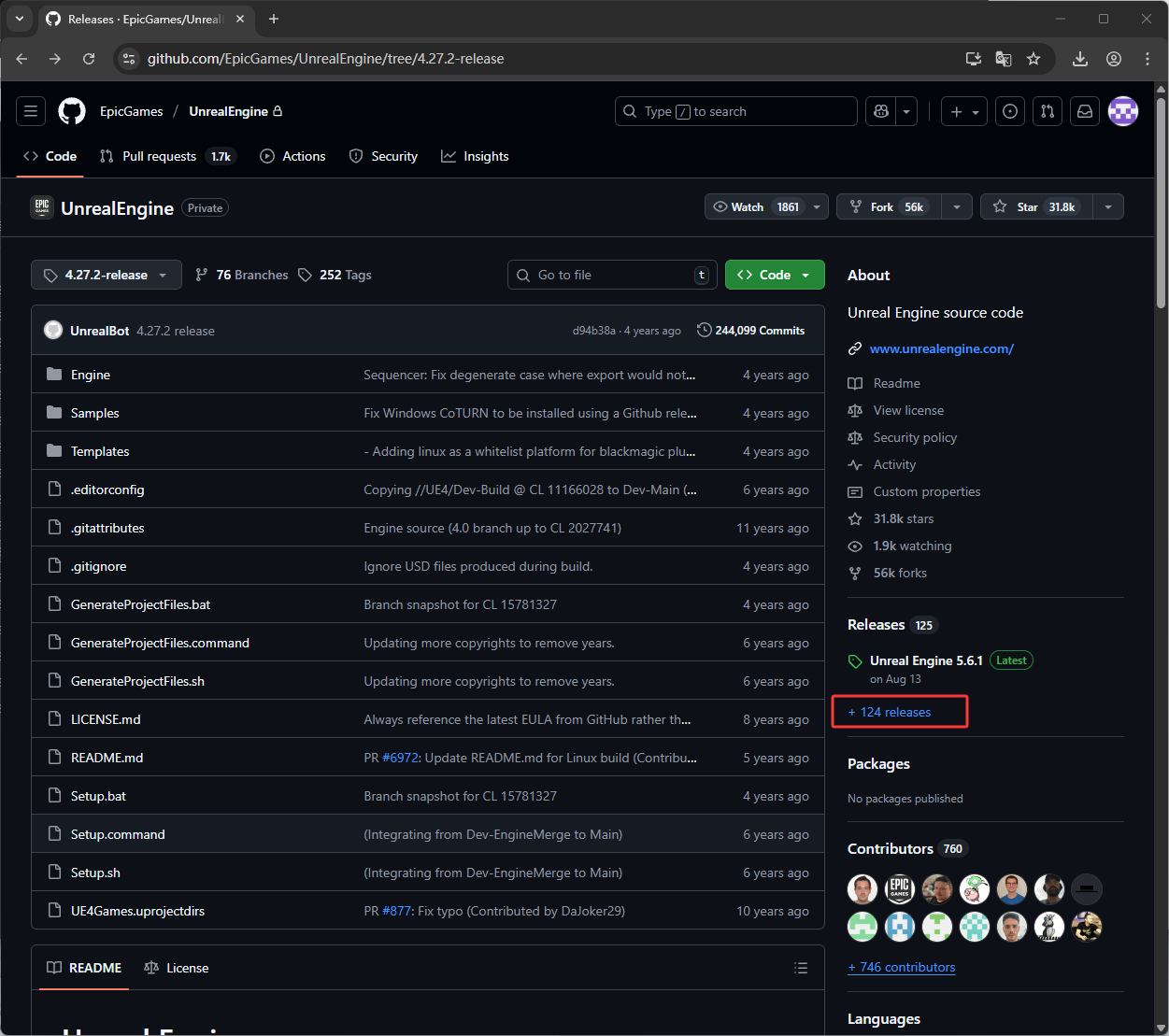Go to the GitHub home logo

(x=72, y=111)
